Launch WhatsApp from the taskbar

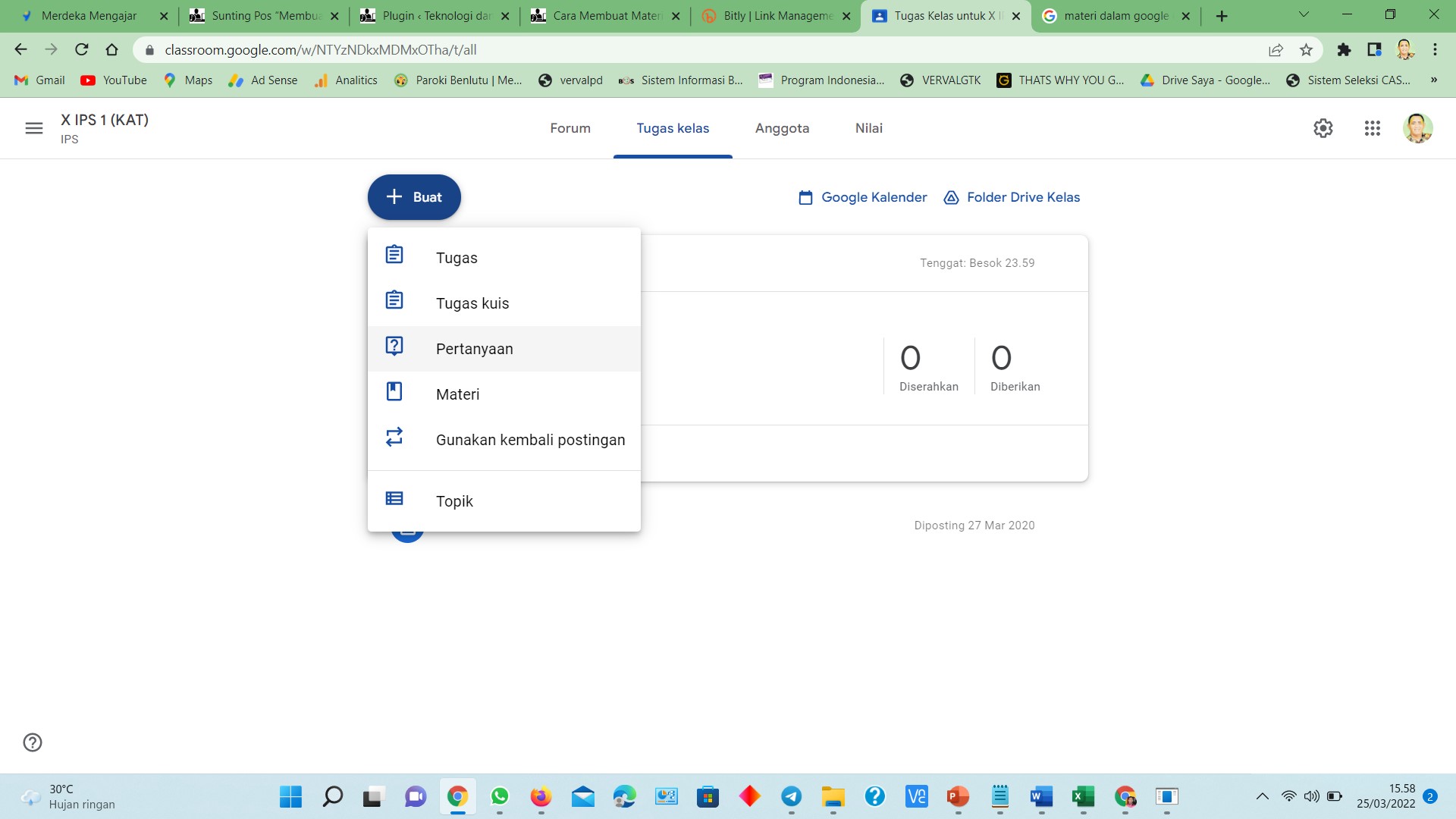point(499,797)
